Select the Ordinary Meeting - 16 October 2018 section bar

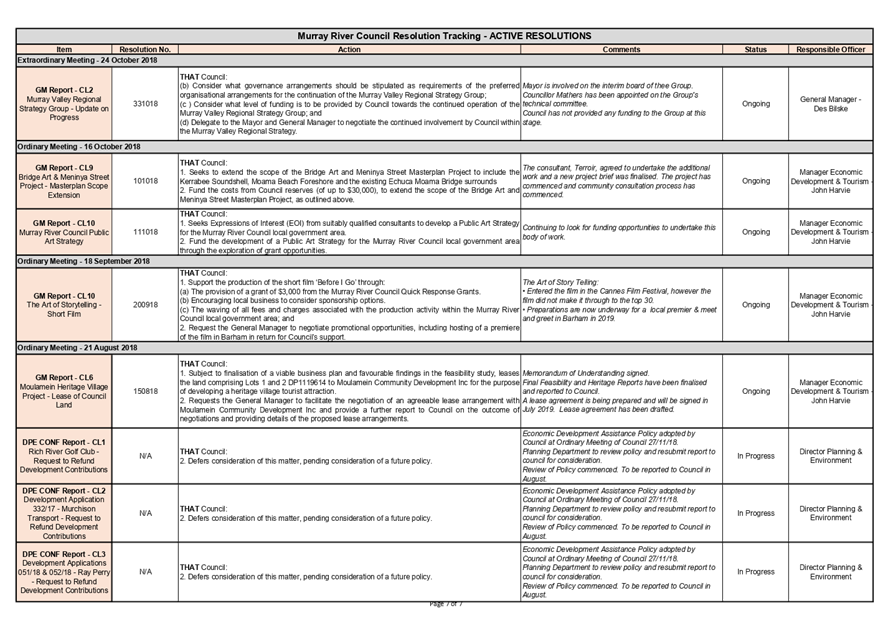(446, 147)
